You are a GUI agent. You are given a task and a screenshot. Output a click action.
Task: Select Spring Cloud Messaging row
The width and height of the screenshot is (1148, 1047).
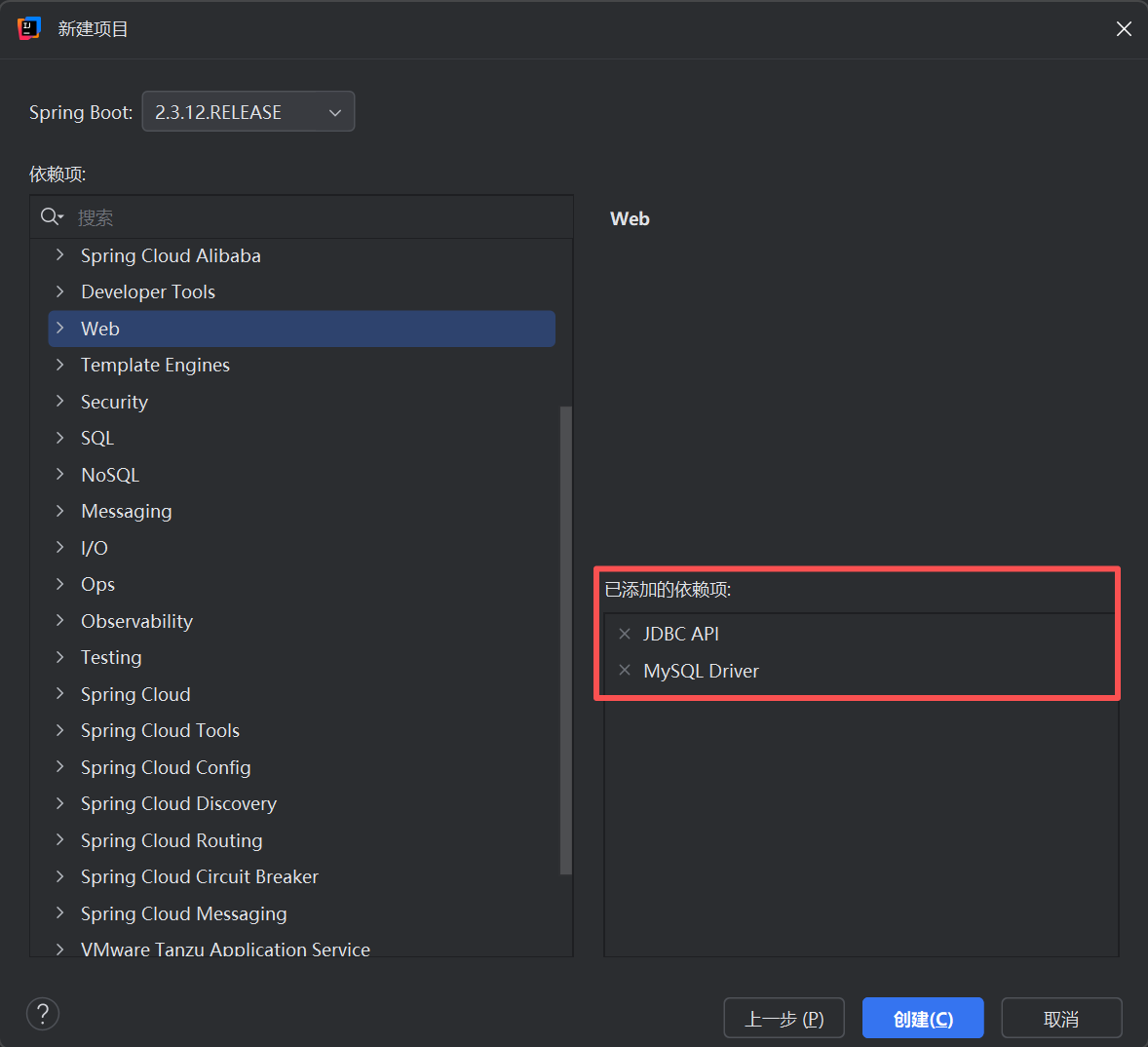tap(302, 913)
